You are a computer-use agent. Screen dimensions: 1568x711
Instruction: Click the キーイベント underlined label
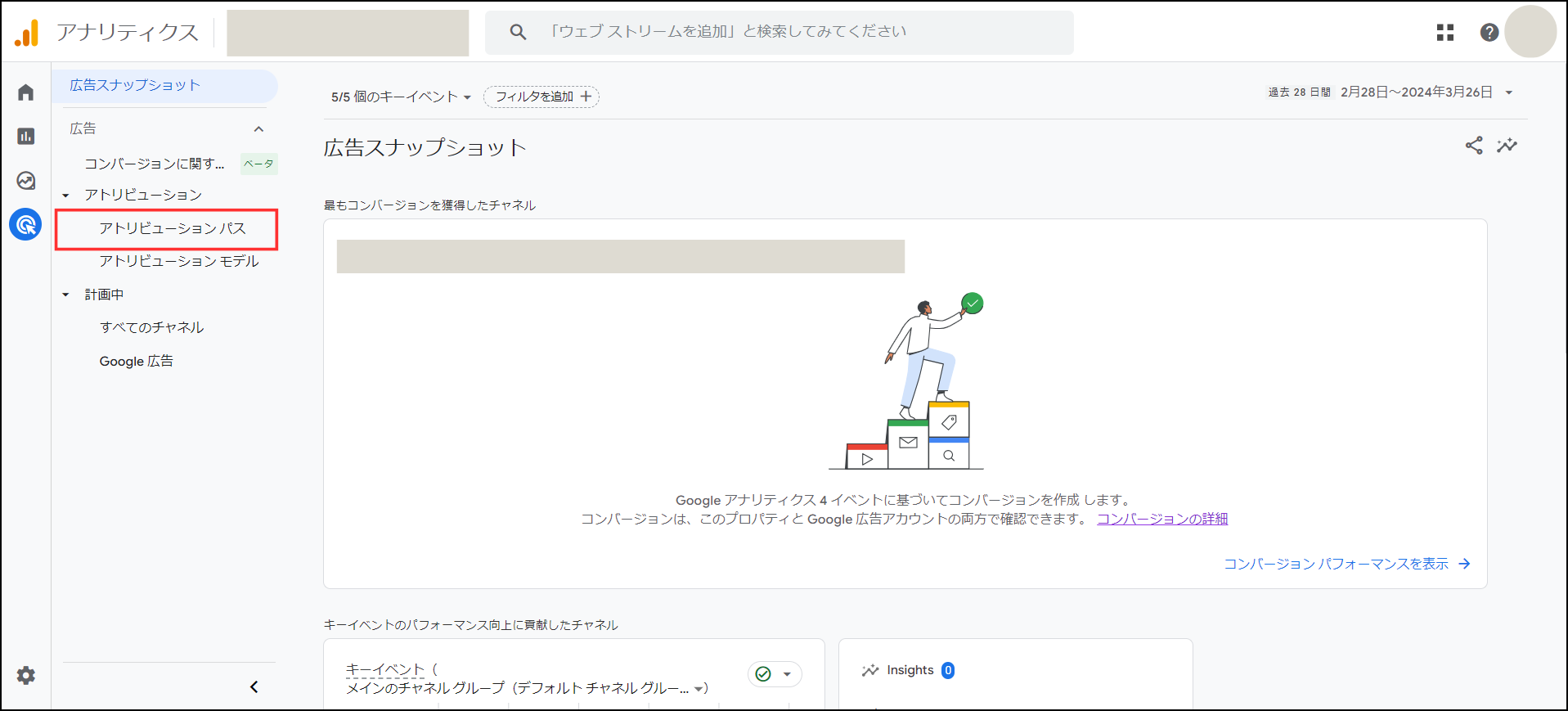[385, 669]
